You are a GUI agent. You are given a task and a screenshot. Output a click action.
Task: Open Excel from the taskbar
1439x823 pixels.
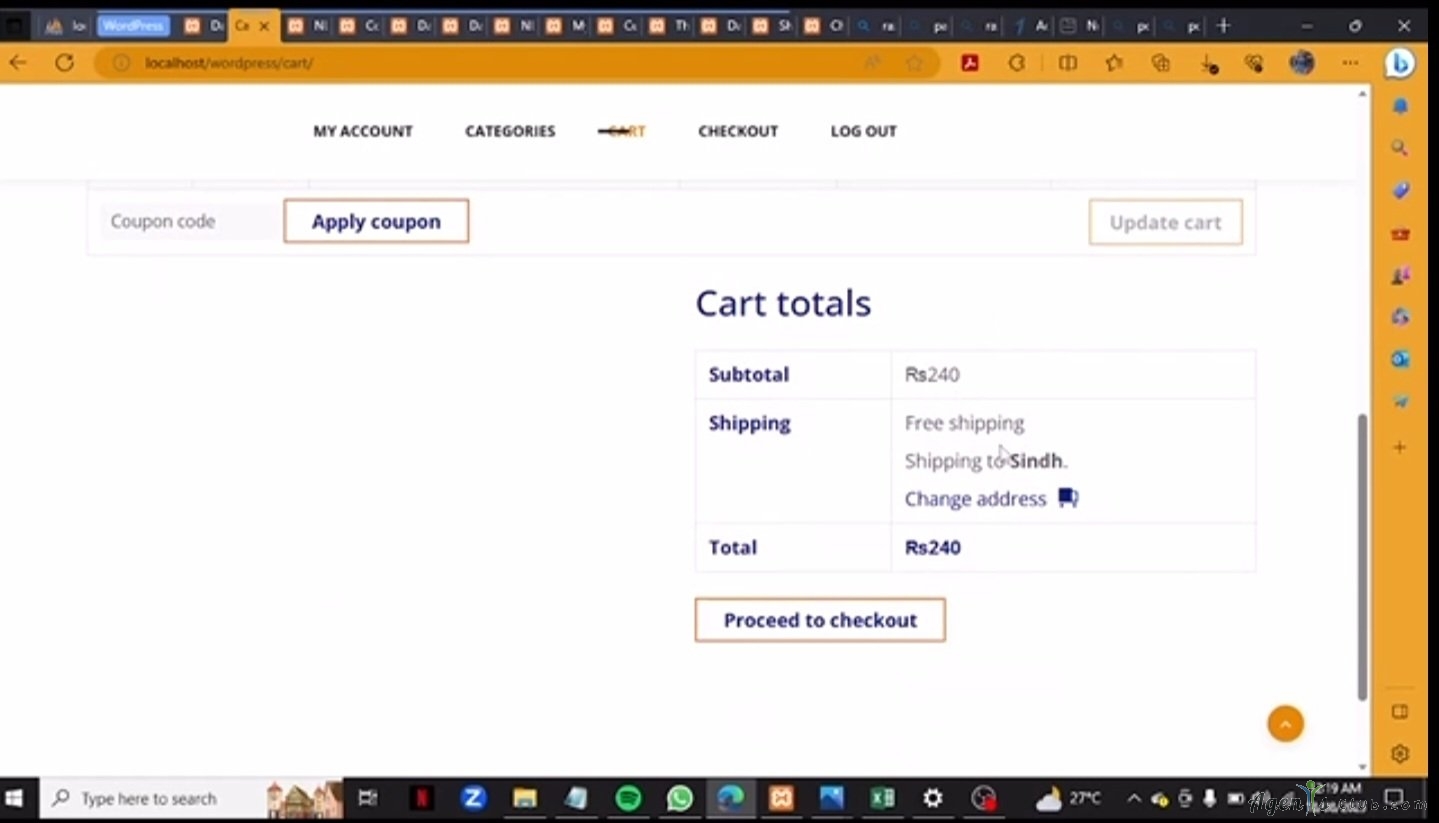pyautogui.click(x=882, y=798)
